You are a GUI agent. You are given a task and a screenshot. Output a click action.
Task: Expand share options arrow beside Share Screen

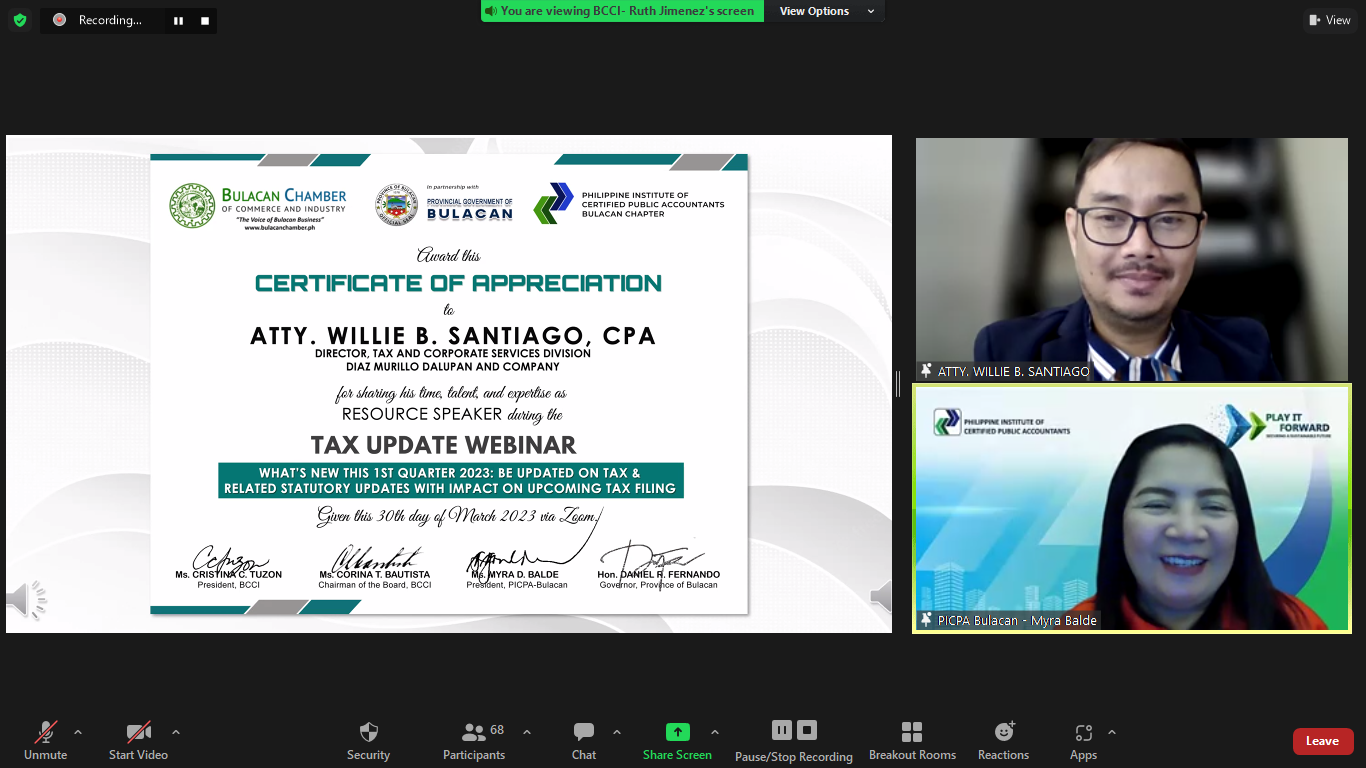tap(715, 732)
